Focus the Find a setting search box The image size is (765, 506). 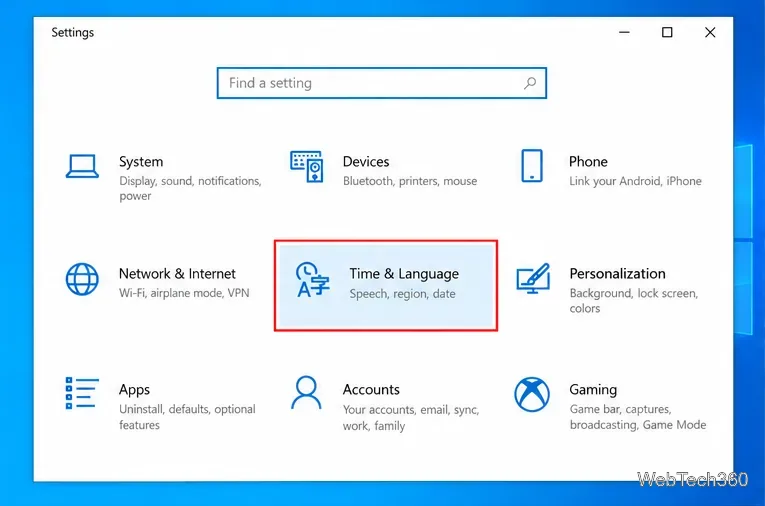382,83
